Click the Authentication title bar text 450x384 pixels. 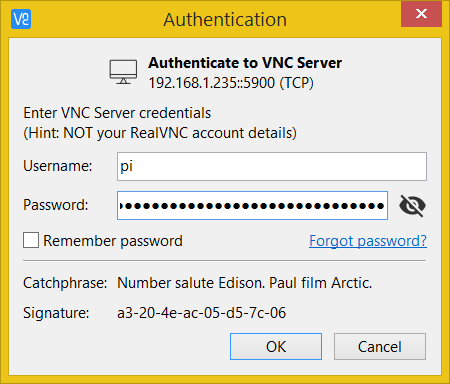(x=225, y=20)
